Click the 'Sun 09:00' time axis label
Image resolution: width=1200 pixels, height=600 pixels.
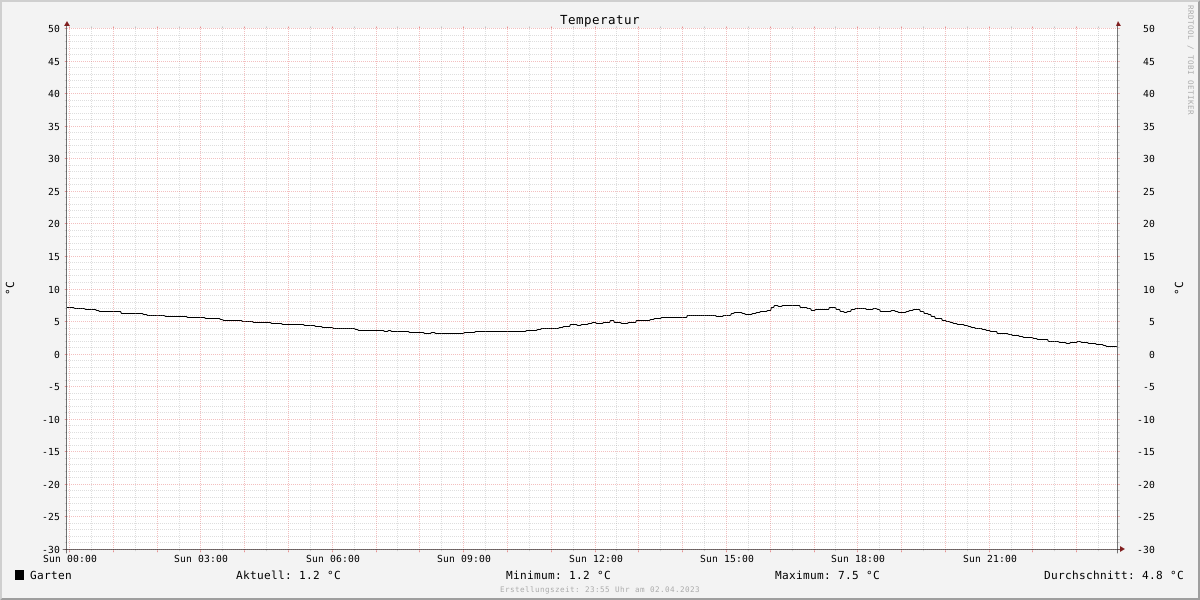(x=464, y=559)
